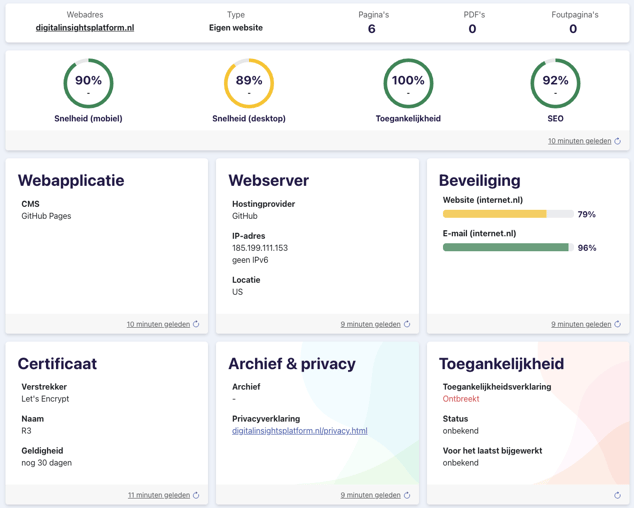The image size is (634, 508).
Task: Refresh the Beveiliging card data
Action: [617, 324]
